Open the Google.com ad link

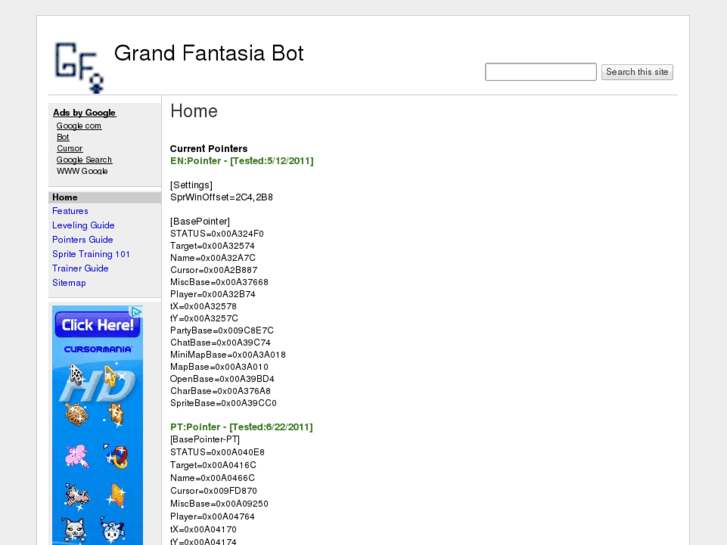click(x=79, y=126)
